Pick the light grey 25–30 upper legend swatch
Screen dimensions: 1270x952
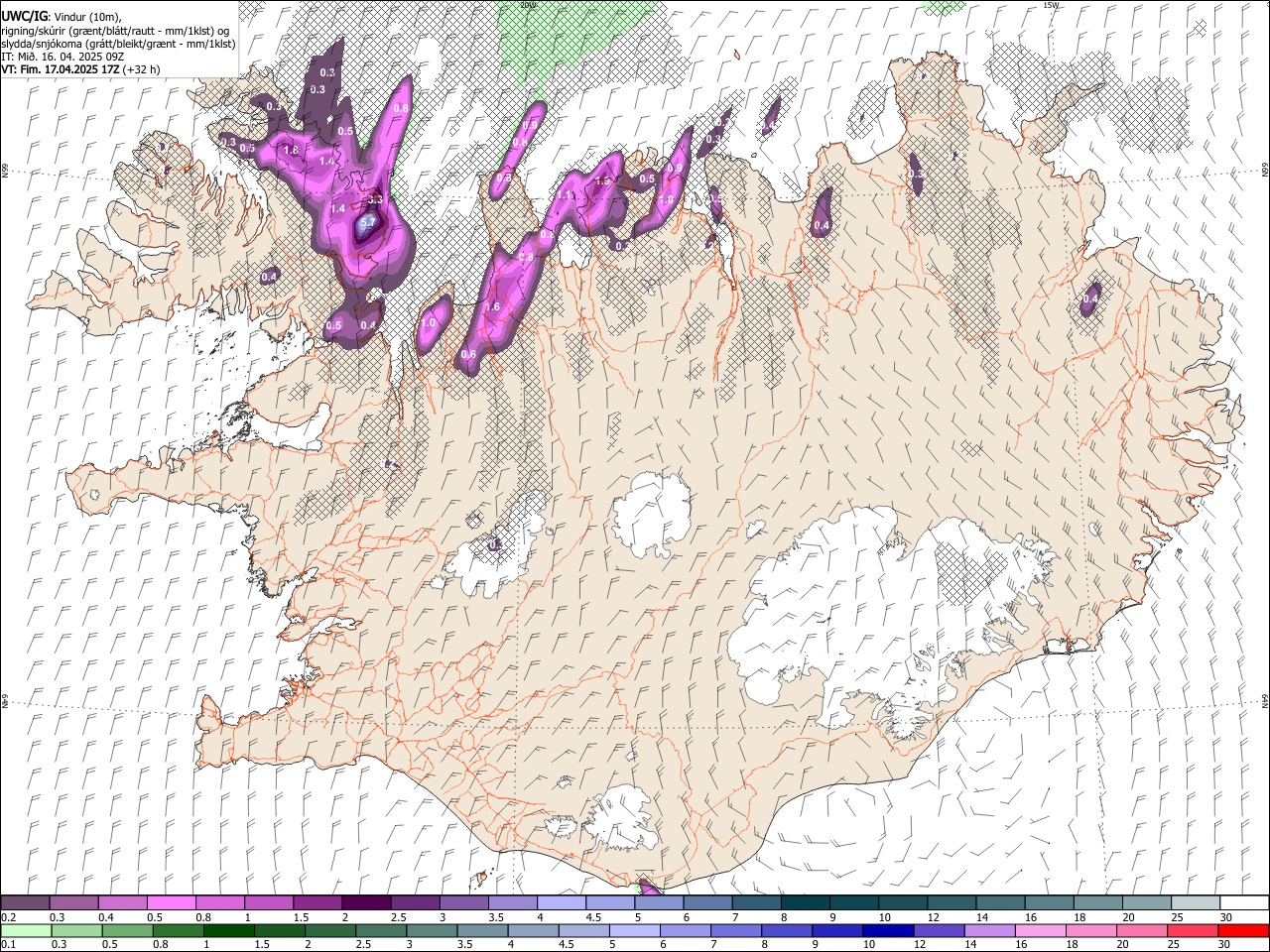click(1195, 903)
